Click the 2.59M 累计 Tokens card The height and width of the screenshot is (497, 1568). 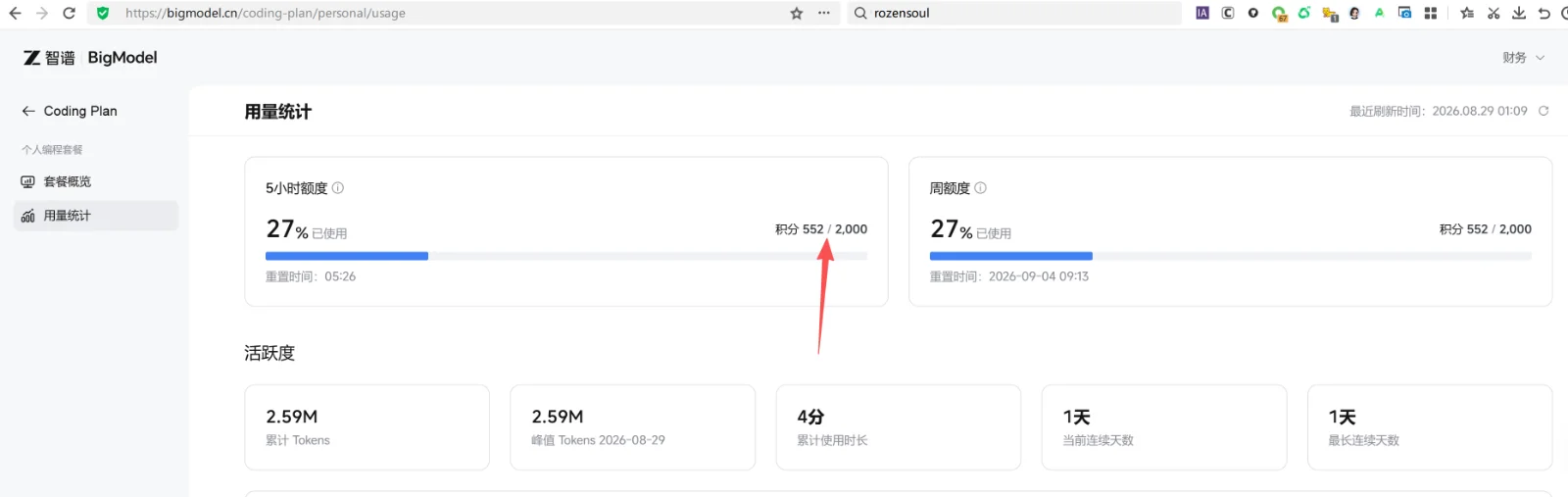coord(367,427)
